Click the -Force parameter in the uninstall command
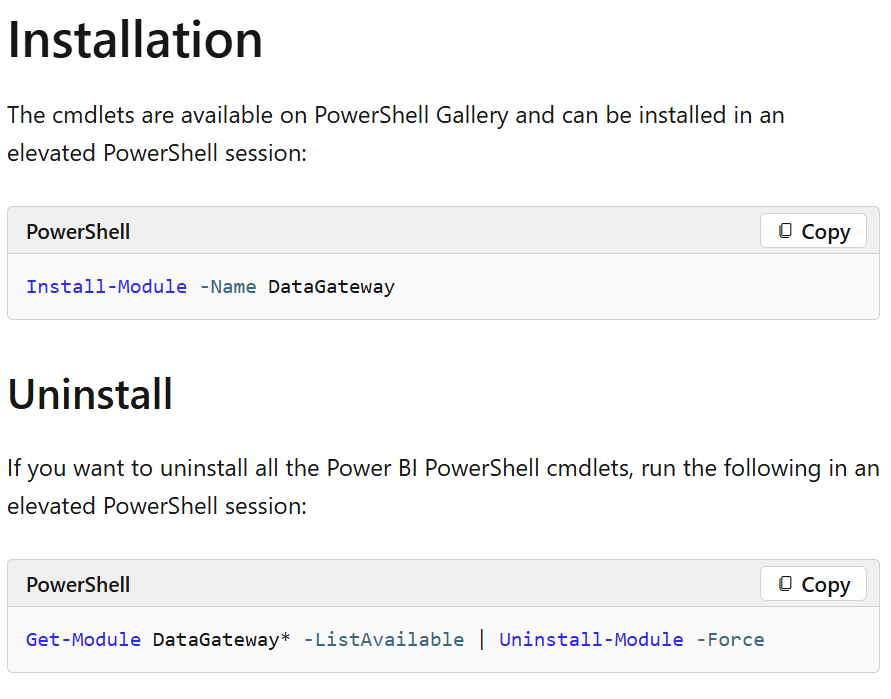Viewport: 891px width, 699px height. (730, 639)
